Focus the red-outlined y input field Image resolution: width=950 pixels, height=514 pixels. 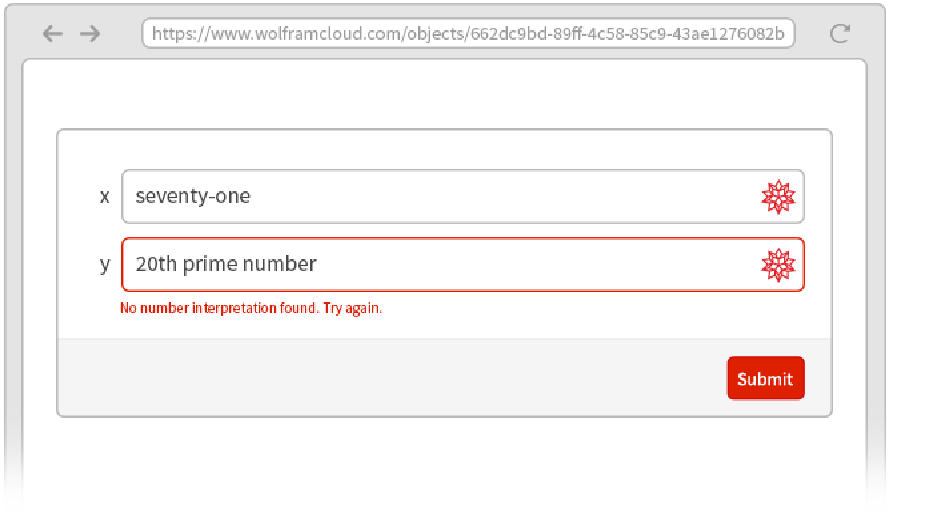(x=463, y=264)
